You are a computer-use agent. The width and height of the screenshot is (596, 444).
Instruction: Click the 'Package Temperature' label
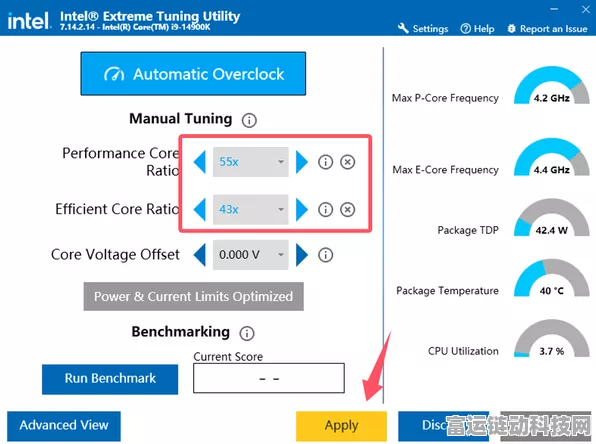point(447,291)
